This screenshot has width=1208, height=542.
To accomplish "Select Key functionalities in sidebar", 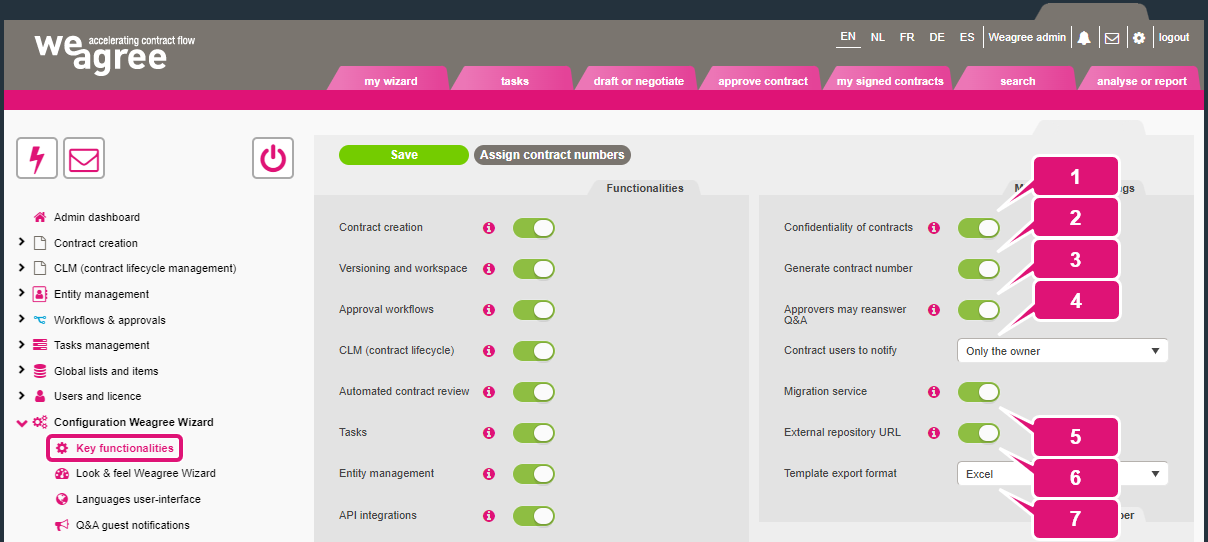I will click(x=115, y=448).
